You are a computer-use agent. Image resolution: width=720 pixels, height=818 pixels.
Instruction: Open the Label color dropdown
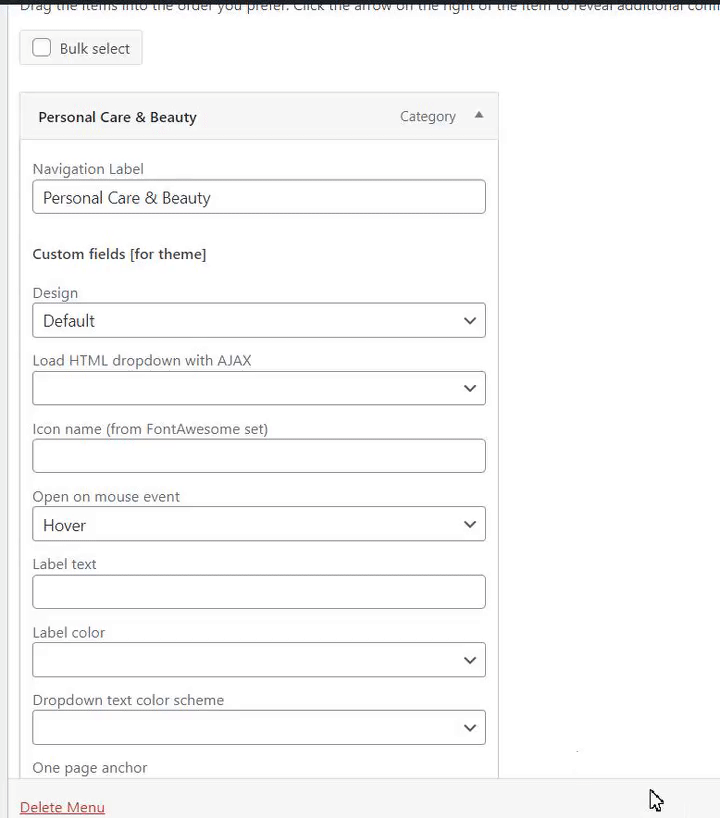259,660
